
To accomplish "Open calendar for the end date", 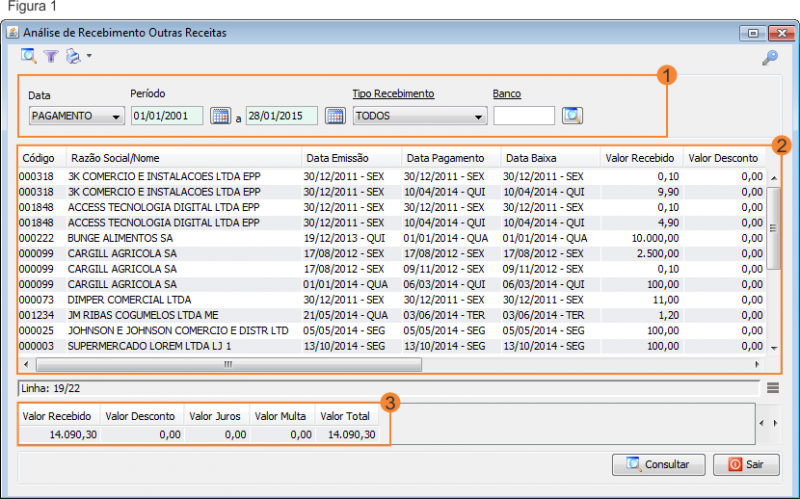I will click(335, 116).
